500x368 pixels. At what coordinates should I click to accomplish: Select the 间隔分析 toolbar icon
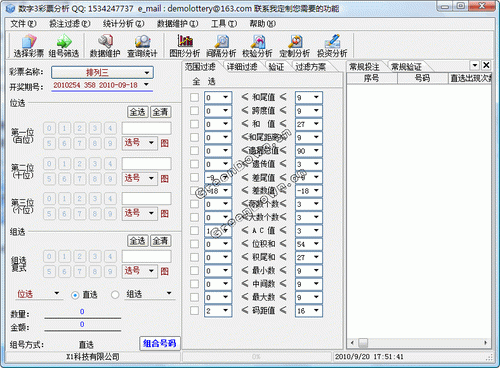pyautogui.click(x=221, y=46)
